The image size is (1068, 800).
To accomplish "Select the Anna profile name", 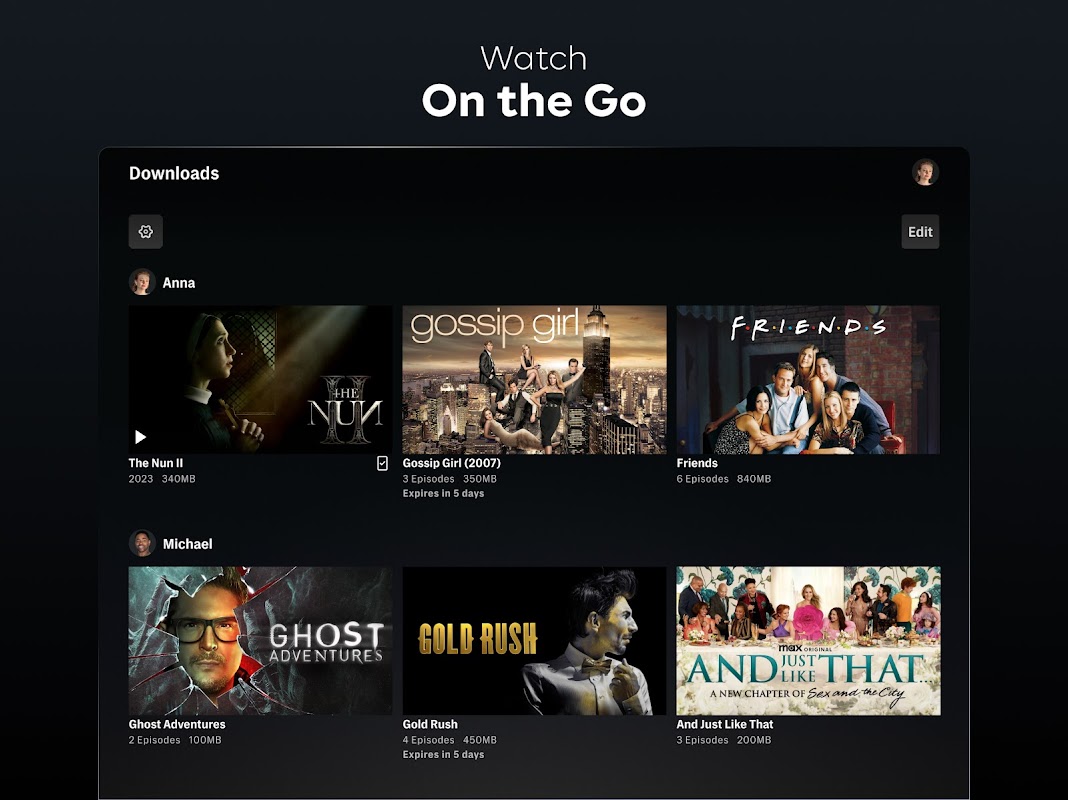I will (178, 283).
